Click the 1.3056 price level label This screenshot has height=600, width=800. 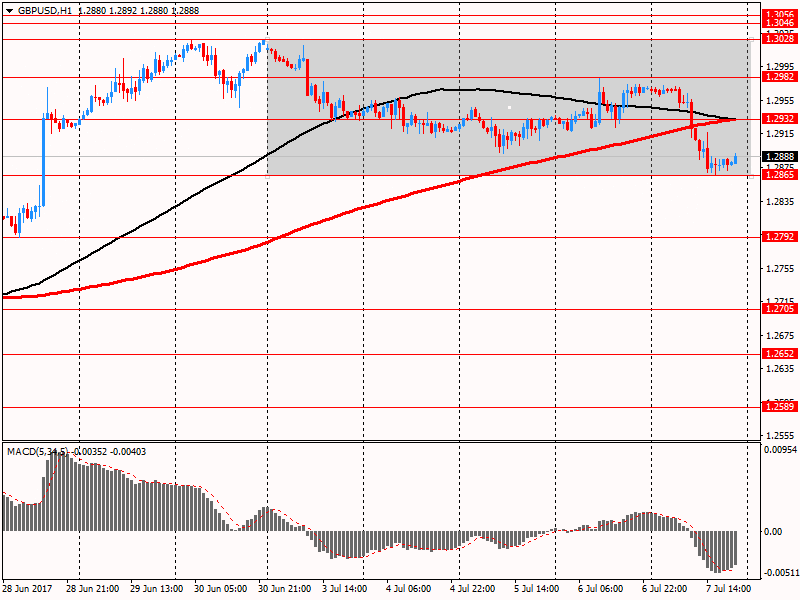780,15
